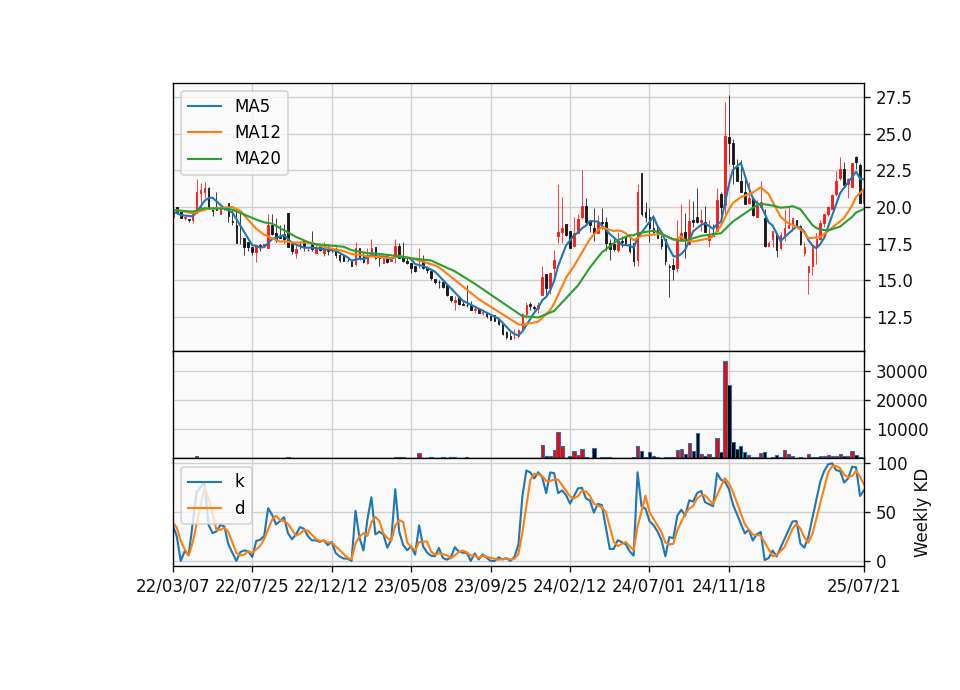This screenshot has height=690, width=960.
Task: Select the 25/07/21 date tick label
Action: 864,586
